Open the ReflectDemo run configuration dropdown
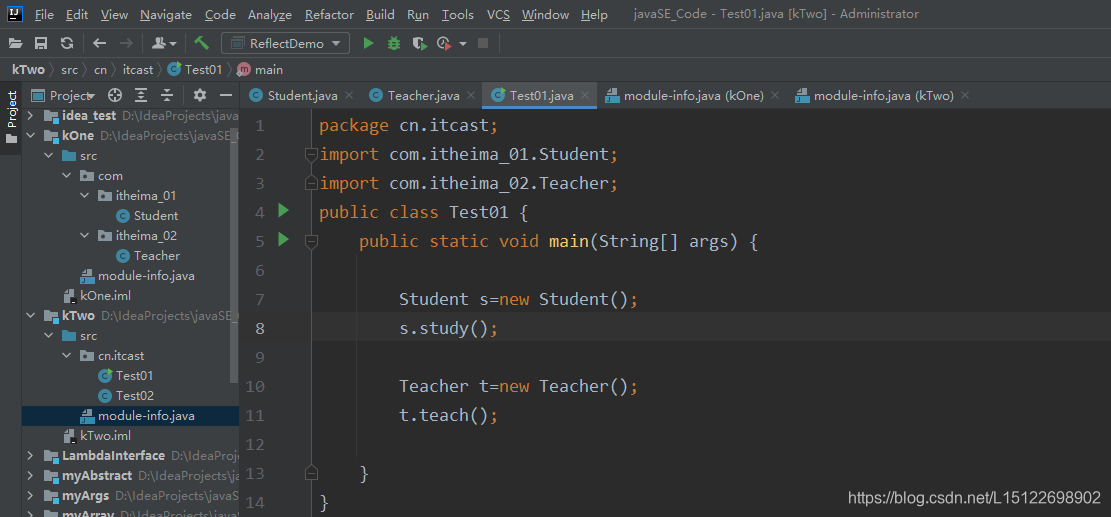The width and height of the screenshot is (1111, 517). [x=286, y=43]
